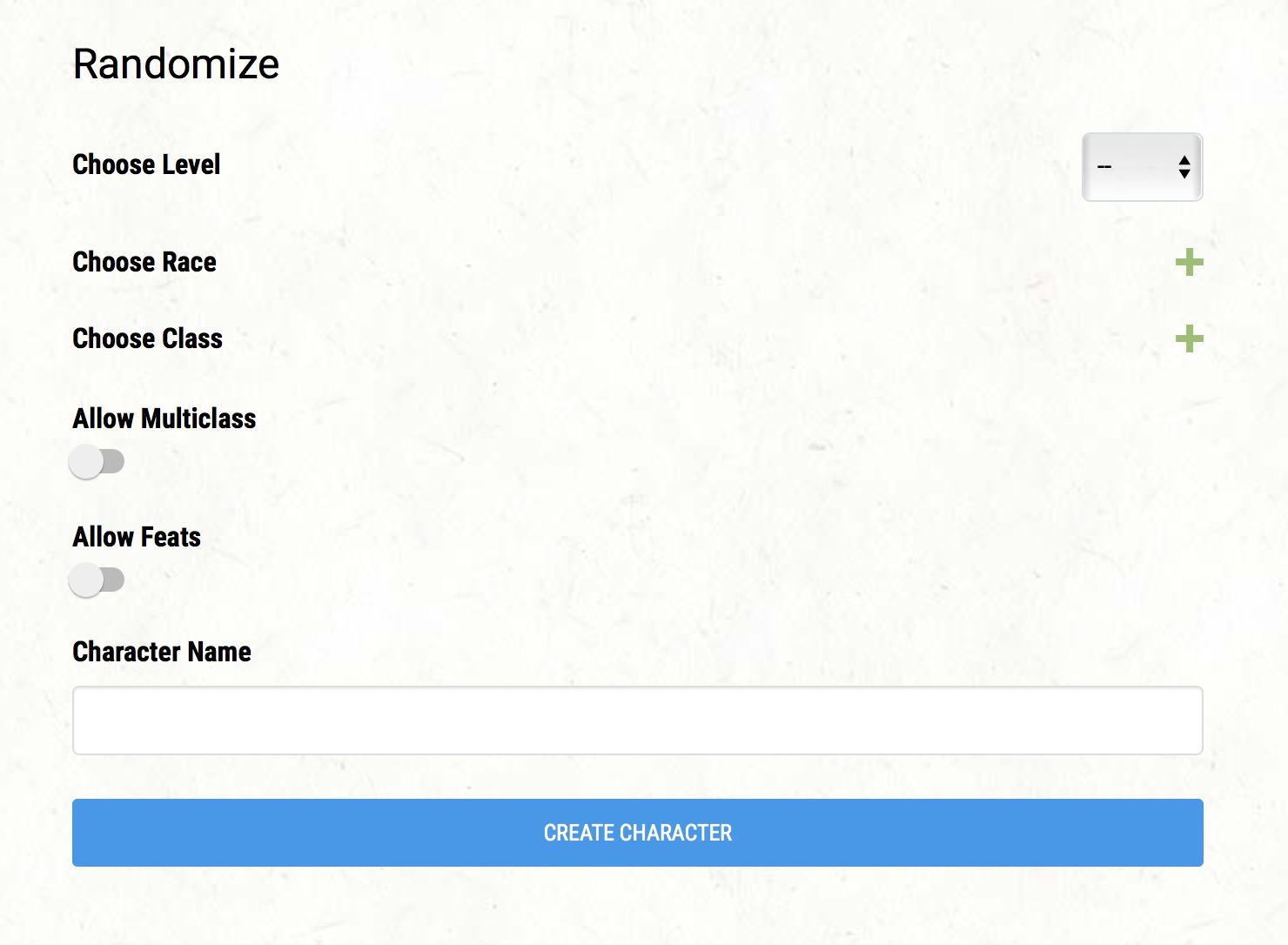1288x945 pixels.
Task: Click the Allow Multiclass label text
Action: point(164,419)
